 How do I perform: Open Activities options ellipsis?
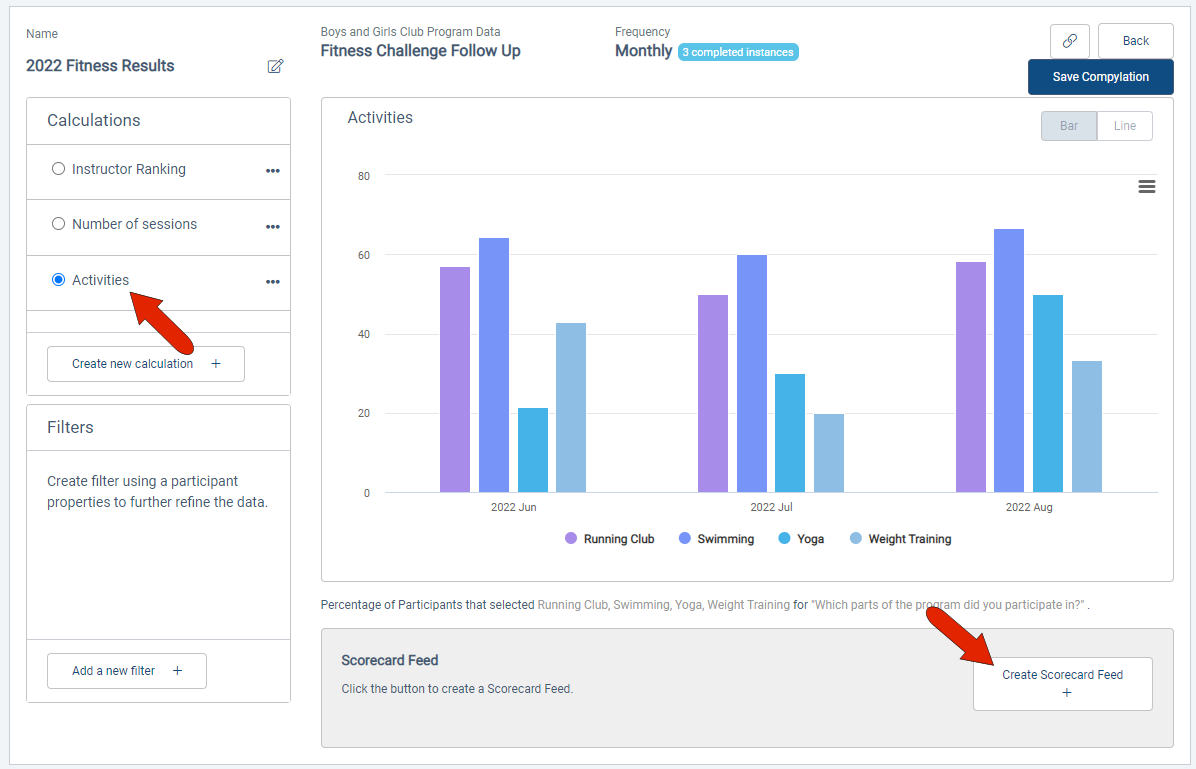pyautogui.click(x=272, y=282)
